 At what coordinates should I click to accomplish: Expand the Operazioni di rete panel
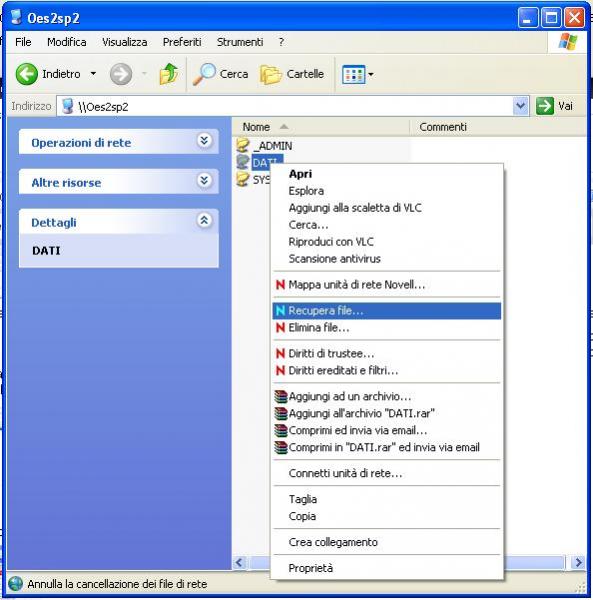click(204, 141)
